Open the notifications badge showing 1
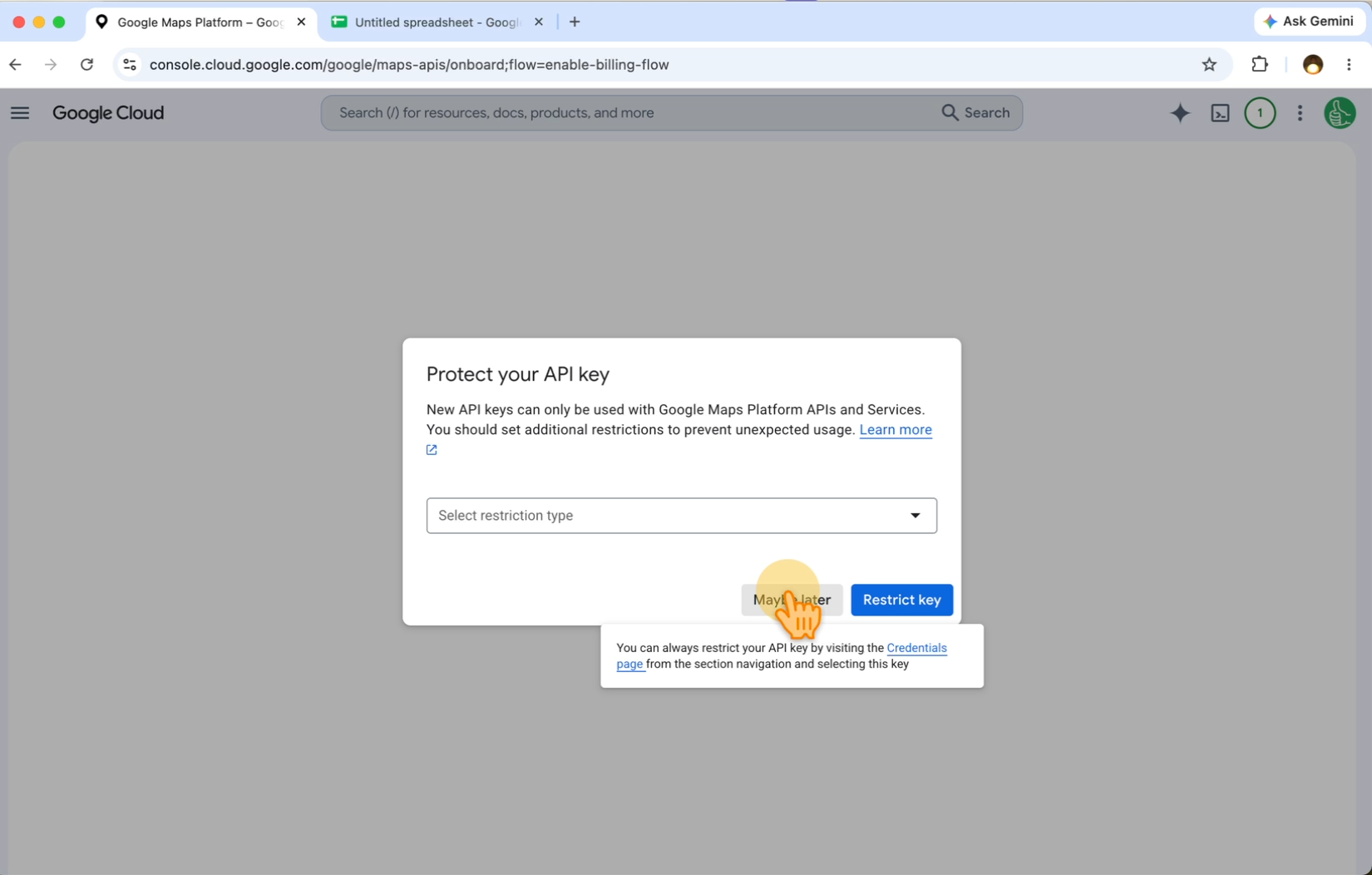Viewport: 1372px width, 875px height. (1260, 112)
